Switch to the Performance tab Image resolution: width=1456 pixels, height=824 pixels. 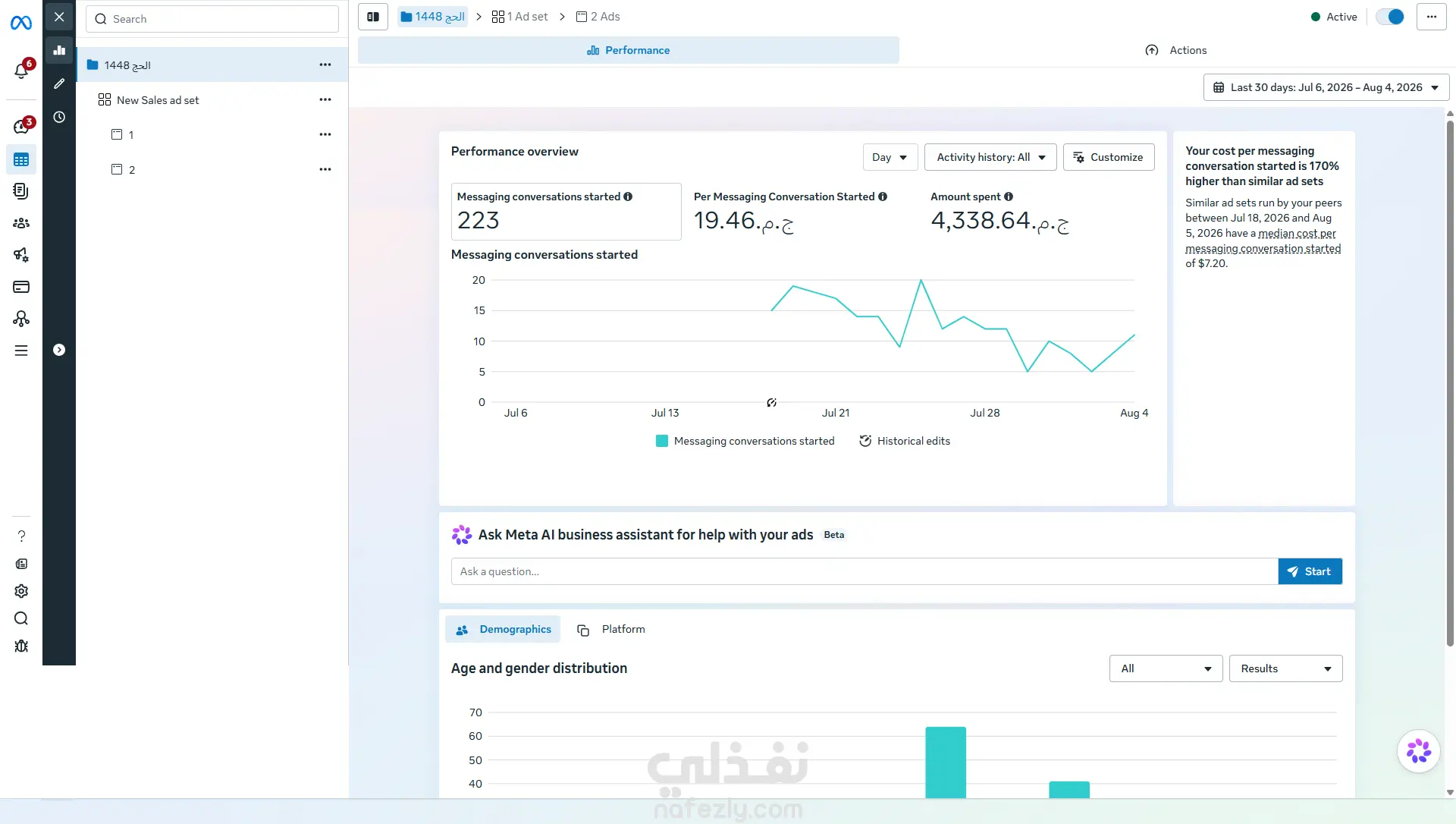click(629, 50)
